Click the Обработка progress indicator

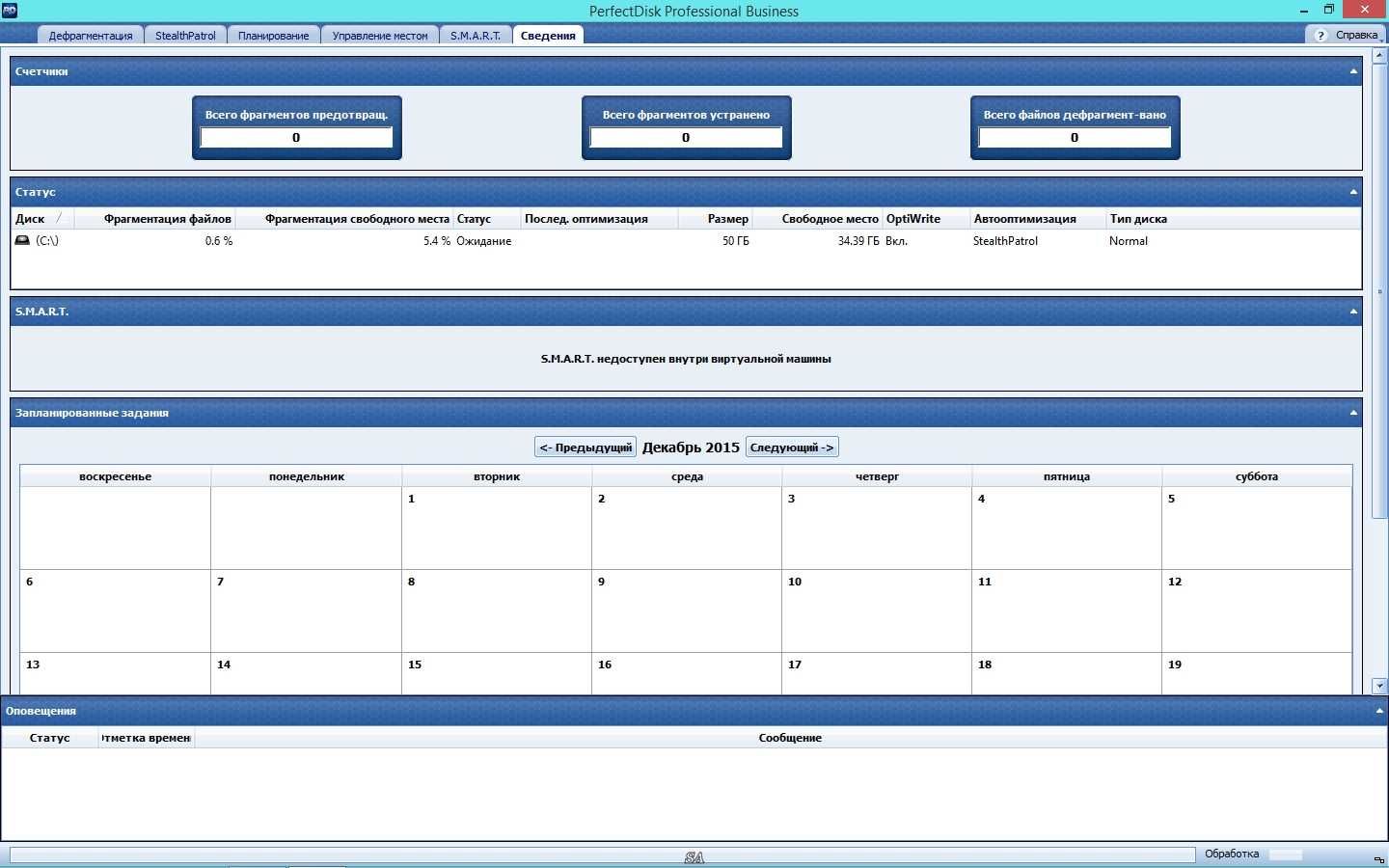1286,854
